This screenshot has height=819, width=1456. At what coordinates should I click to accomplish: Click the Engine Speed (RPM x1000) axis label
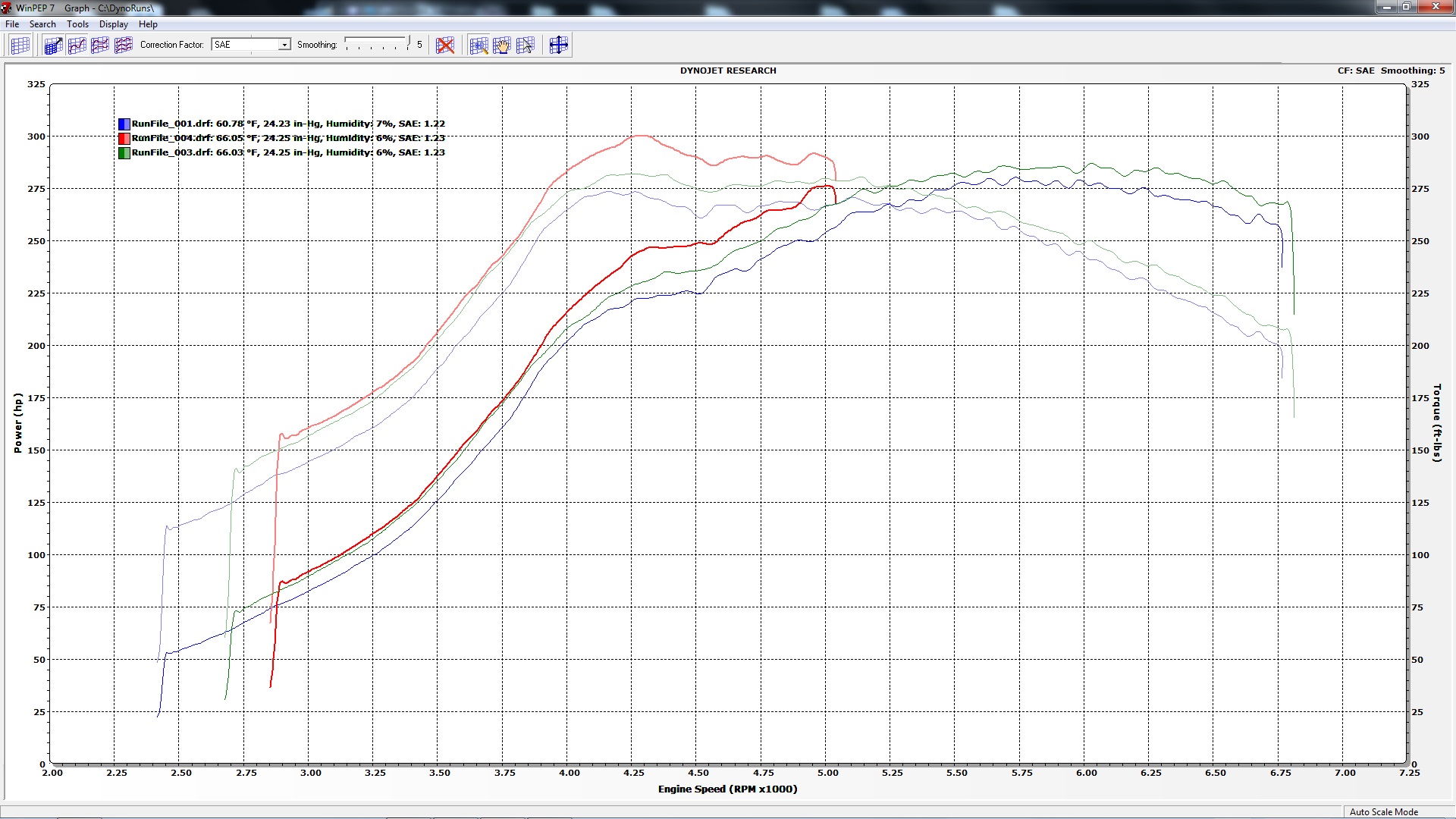coord(727,789)
